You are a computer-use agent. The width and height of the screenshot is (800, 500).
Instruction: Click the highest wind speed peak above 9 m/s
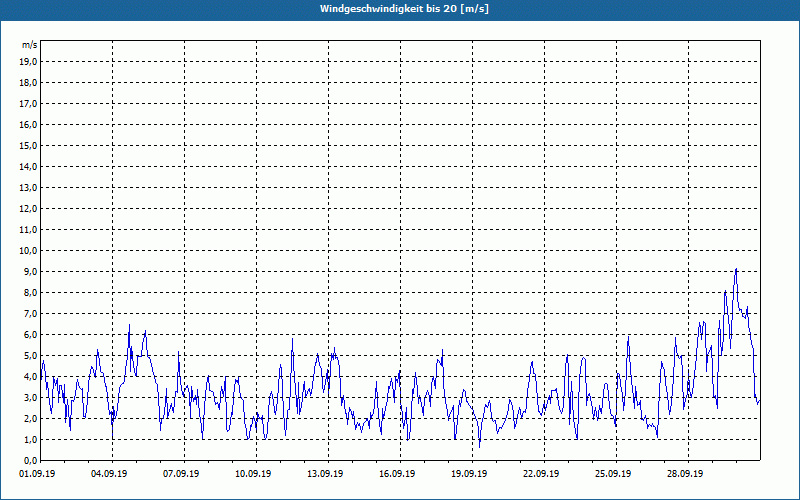coord(736,269)
